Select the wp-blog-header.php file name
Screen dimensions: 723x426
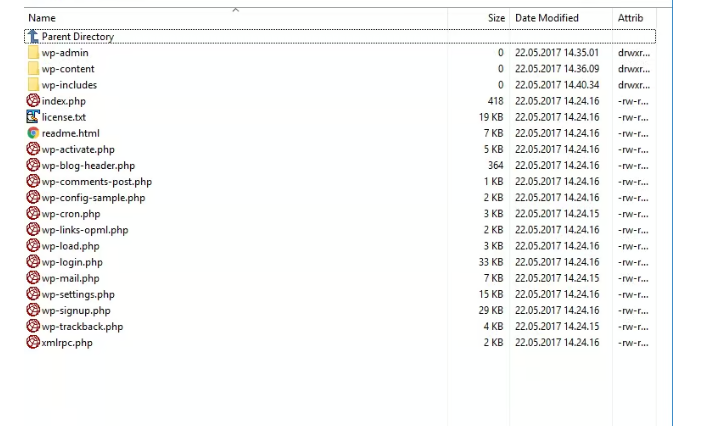[x=88, y=166]
